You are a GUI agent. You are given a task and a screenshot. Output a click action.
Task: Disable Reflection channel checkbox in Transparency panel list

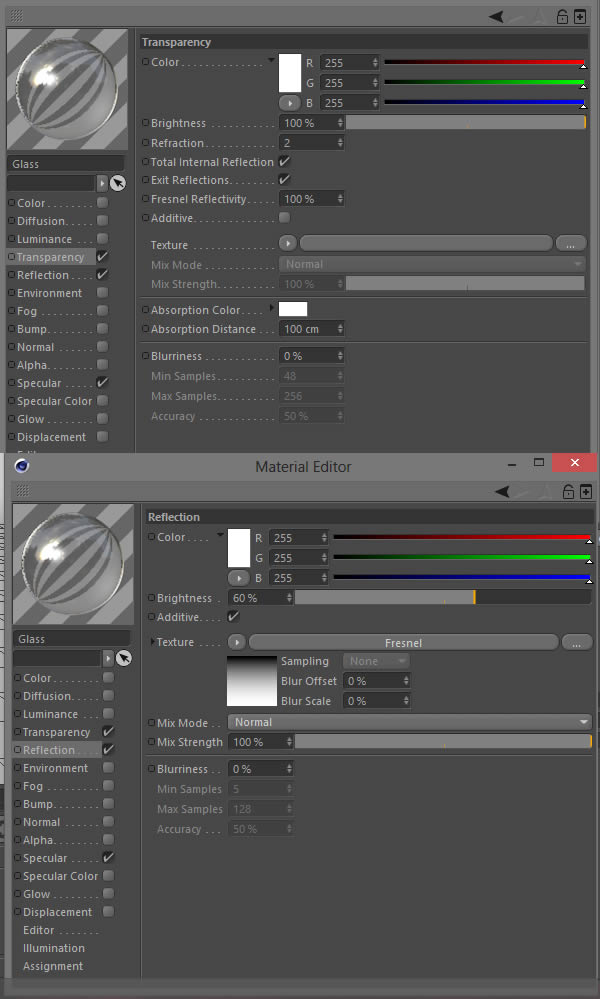click(102, 275)
